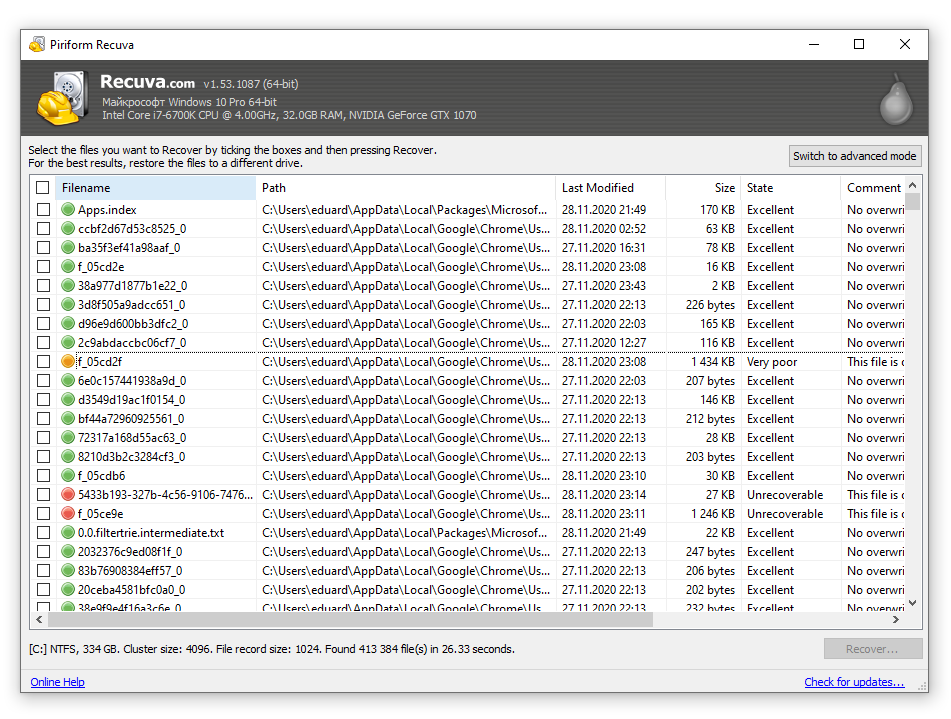Click green status icon for f_05cdb6

click(x=68, y=476)
